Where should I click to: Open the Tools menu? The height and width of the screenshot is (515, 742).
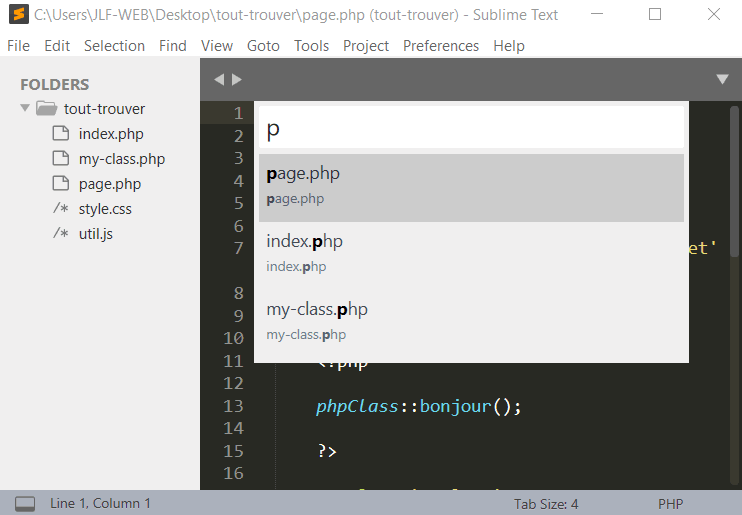311,46
